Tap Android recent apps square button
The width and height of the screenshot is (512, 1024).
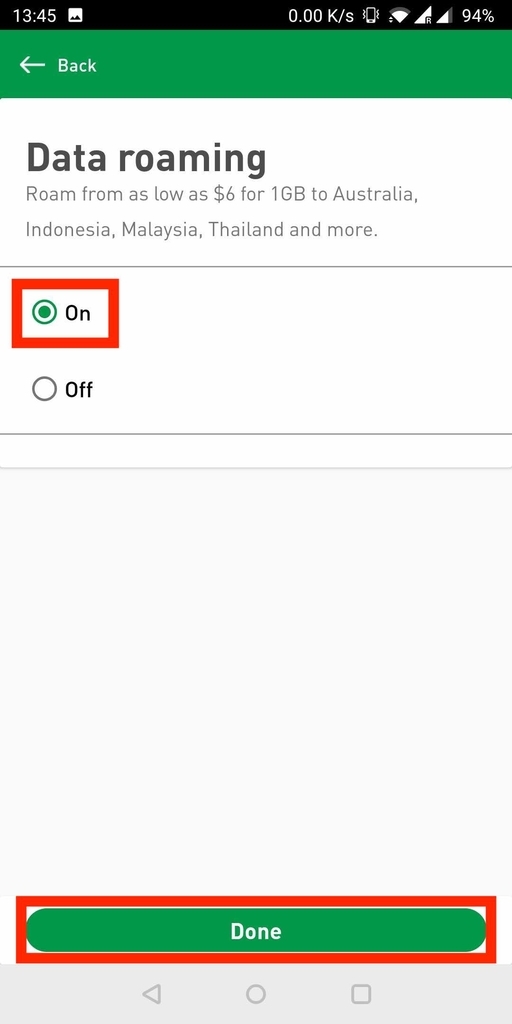[361, 994]
